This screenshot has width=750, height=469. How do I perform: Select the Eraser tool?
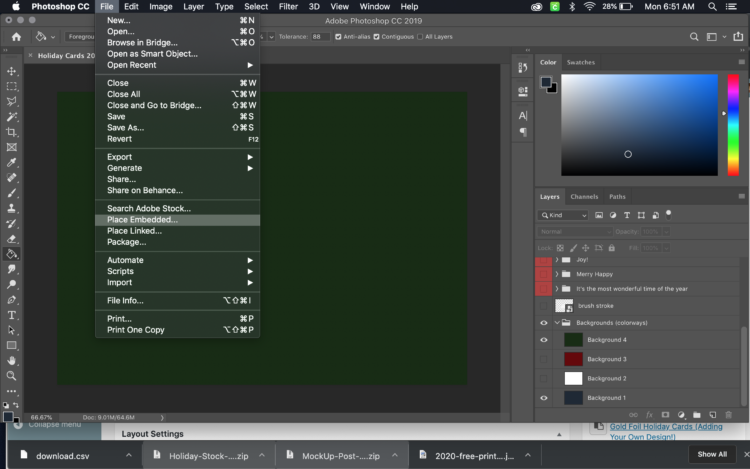11,239
